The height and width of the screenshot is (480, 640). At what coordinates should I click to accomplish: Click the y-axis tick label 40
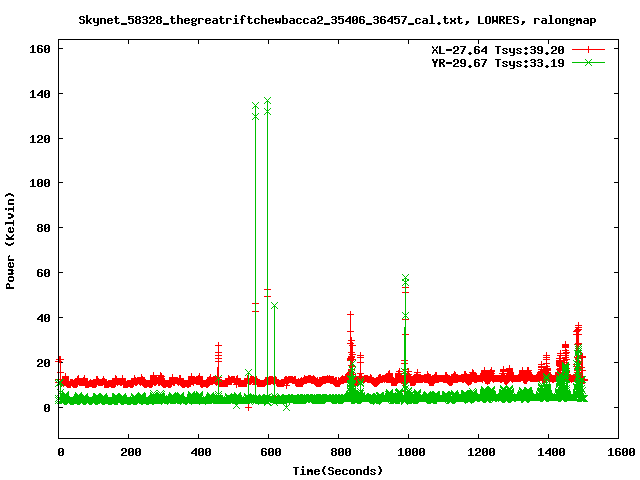44,318
